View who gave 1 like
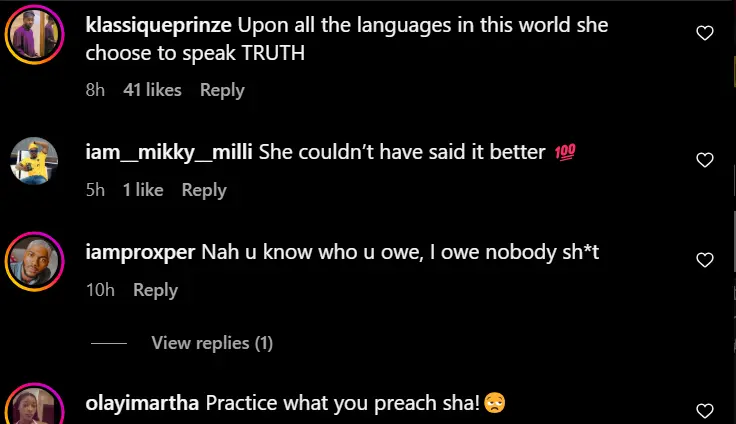Image resolution: width=736 pixels, height=424 pixels. (143, 190)
